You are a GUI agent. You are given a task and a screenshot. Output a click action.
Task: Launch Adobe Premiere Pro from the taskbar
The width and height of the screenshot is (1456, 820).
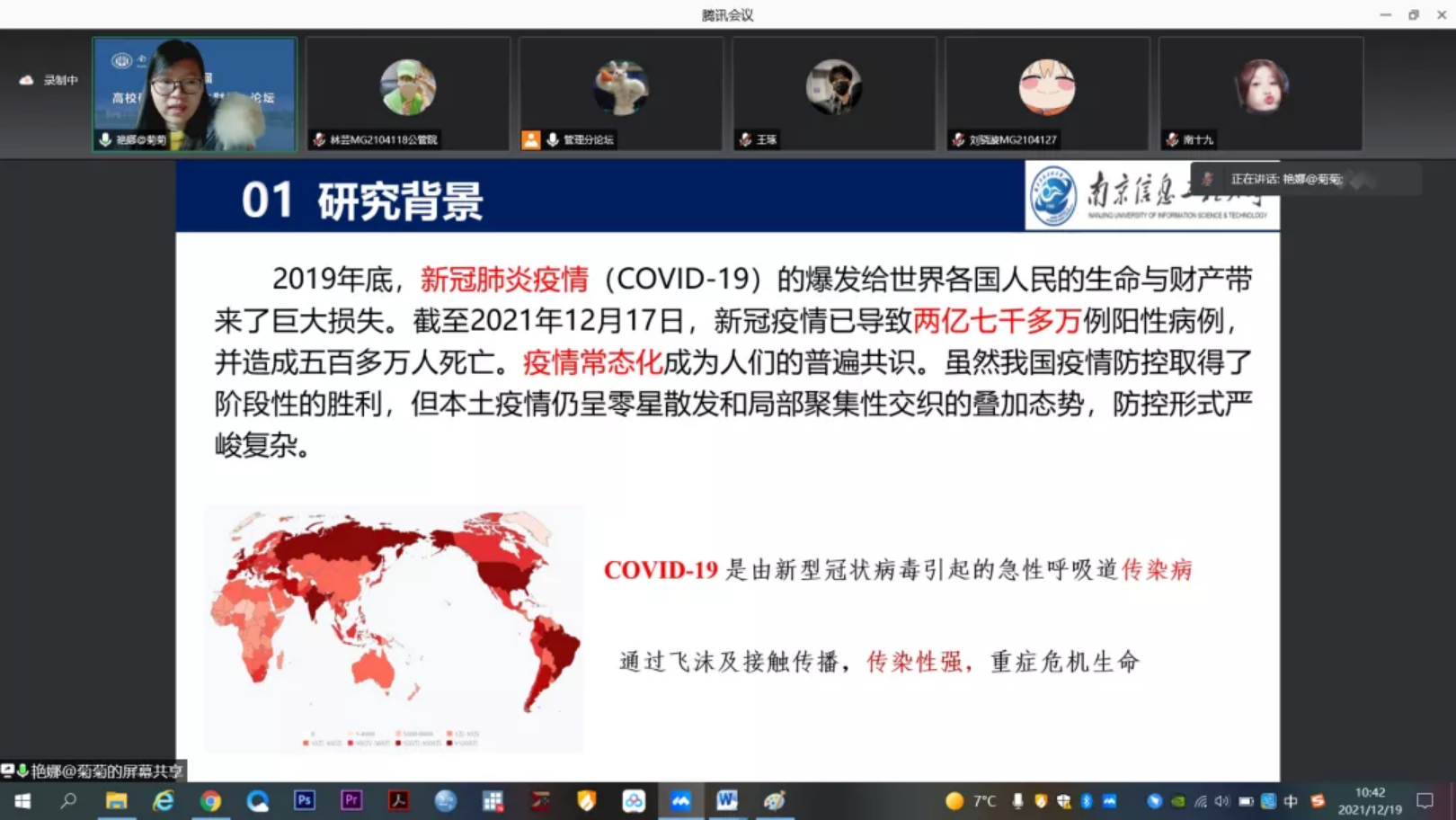(x=351, y=800)
